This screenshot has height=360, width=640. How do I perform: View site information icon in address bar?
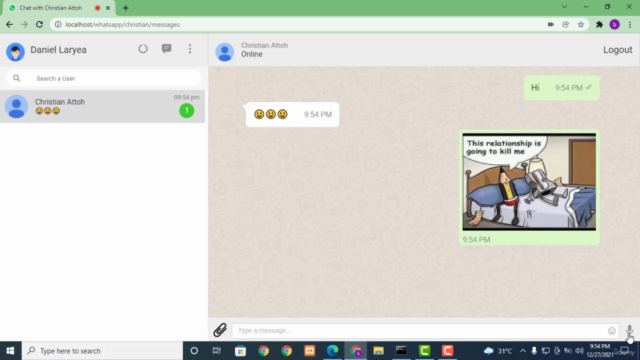pyautogui.click(x=58, y=24)
